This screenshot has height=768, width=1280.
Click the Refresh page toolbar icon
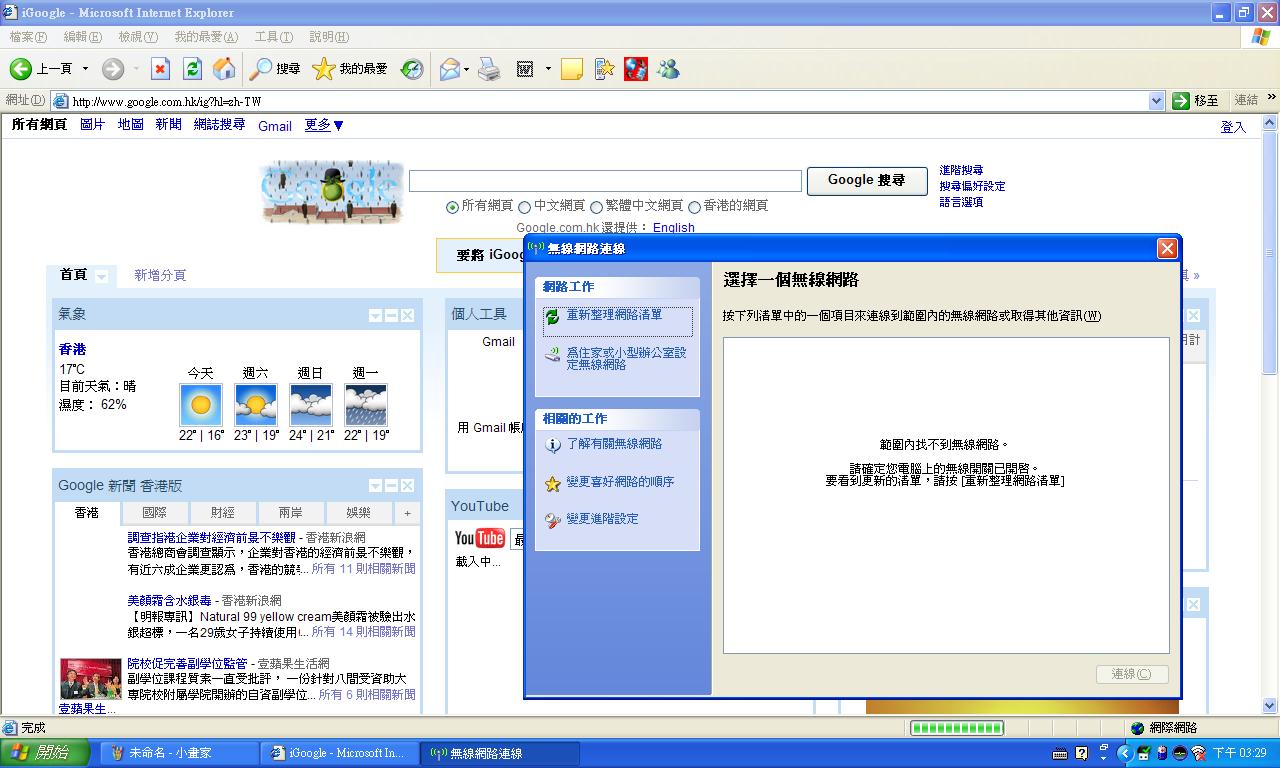pyautogui.click(x=193, y=69)
